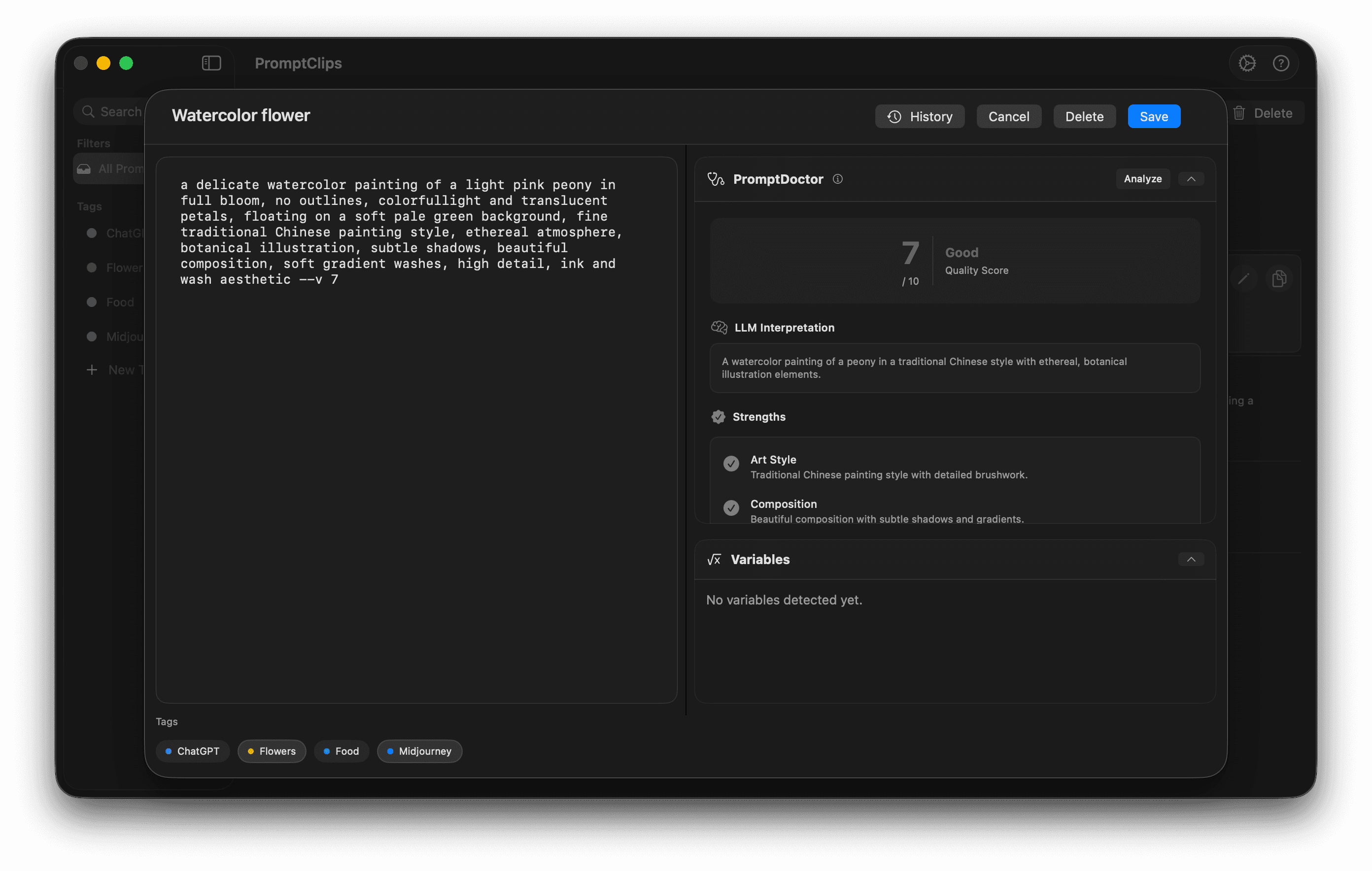This screenshot has height=871, width=1372.
Task: Toggle the sidebar icon in the titlebar
Action: 211,63
